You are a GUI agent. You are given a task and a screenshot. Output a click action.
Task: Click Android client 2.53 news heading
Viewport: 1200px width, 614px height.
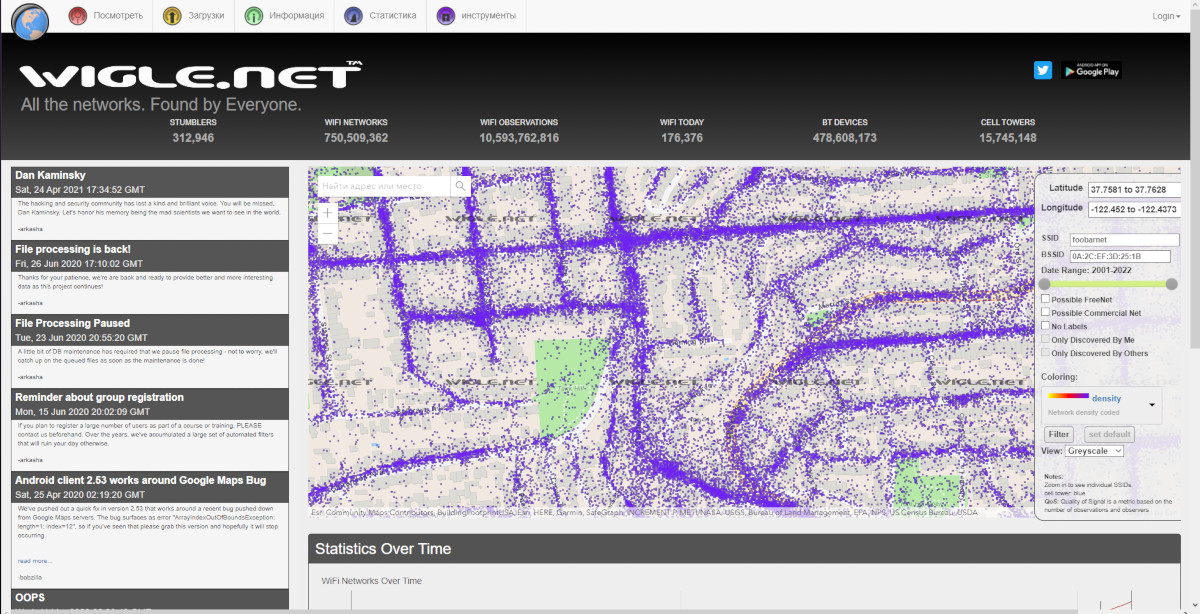click(x=139, y=480)
